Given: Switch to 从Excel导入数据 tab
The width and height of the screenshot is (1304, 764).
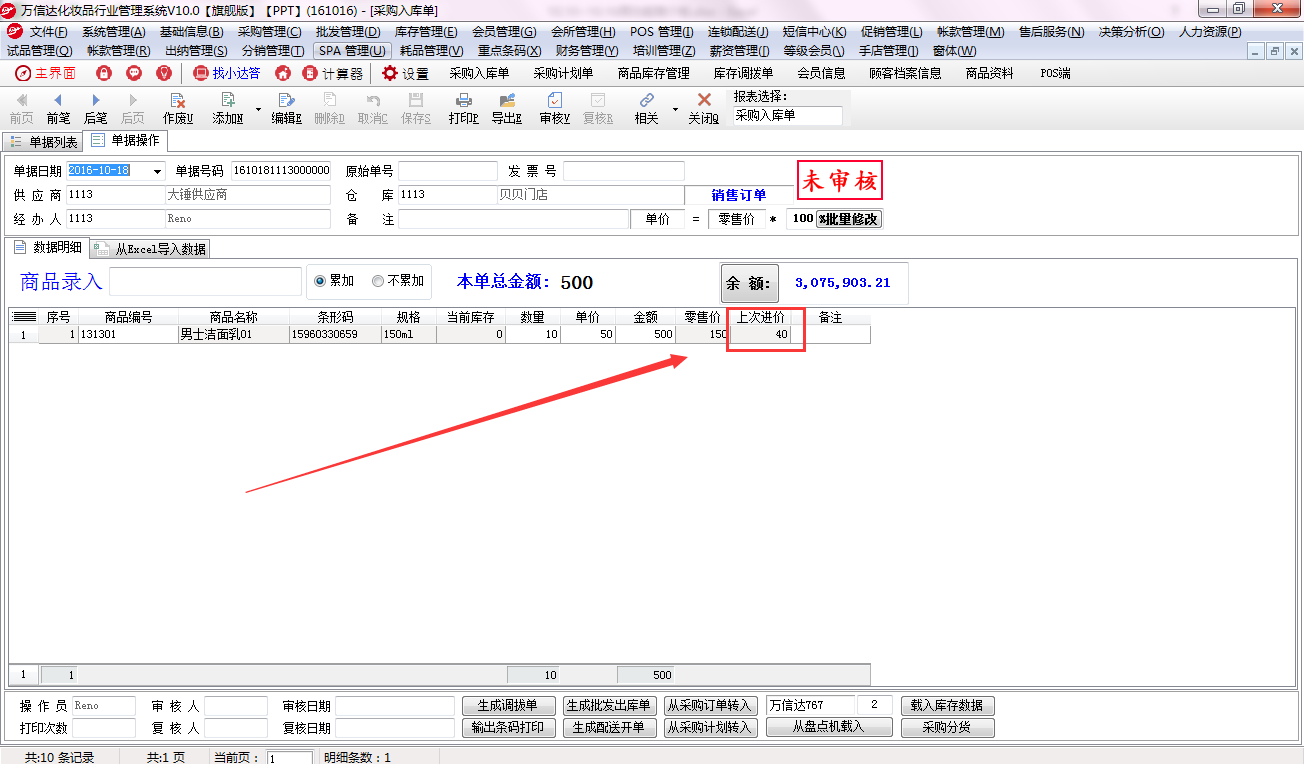Looking at the screenshot, I should pyautogui.click(x=150, y=249).
